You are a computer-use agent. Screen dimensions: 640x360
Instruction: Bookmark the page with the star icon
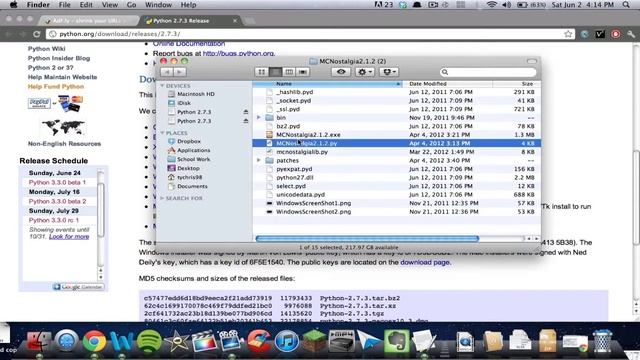point(568,34)
